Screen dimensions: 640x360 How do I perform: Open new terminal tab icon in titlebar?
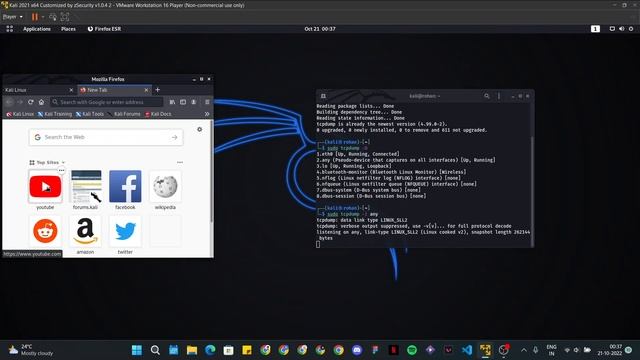point(323,96)
